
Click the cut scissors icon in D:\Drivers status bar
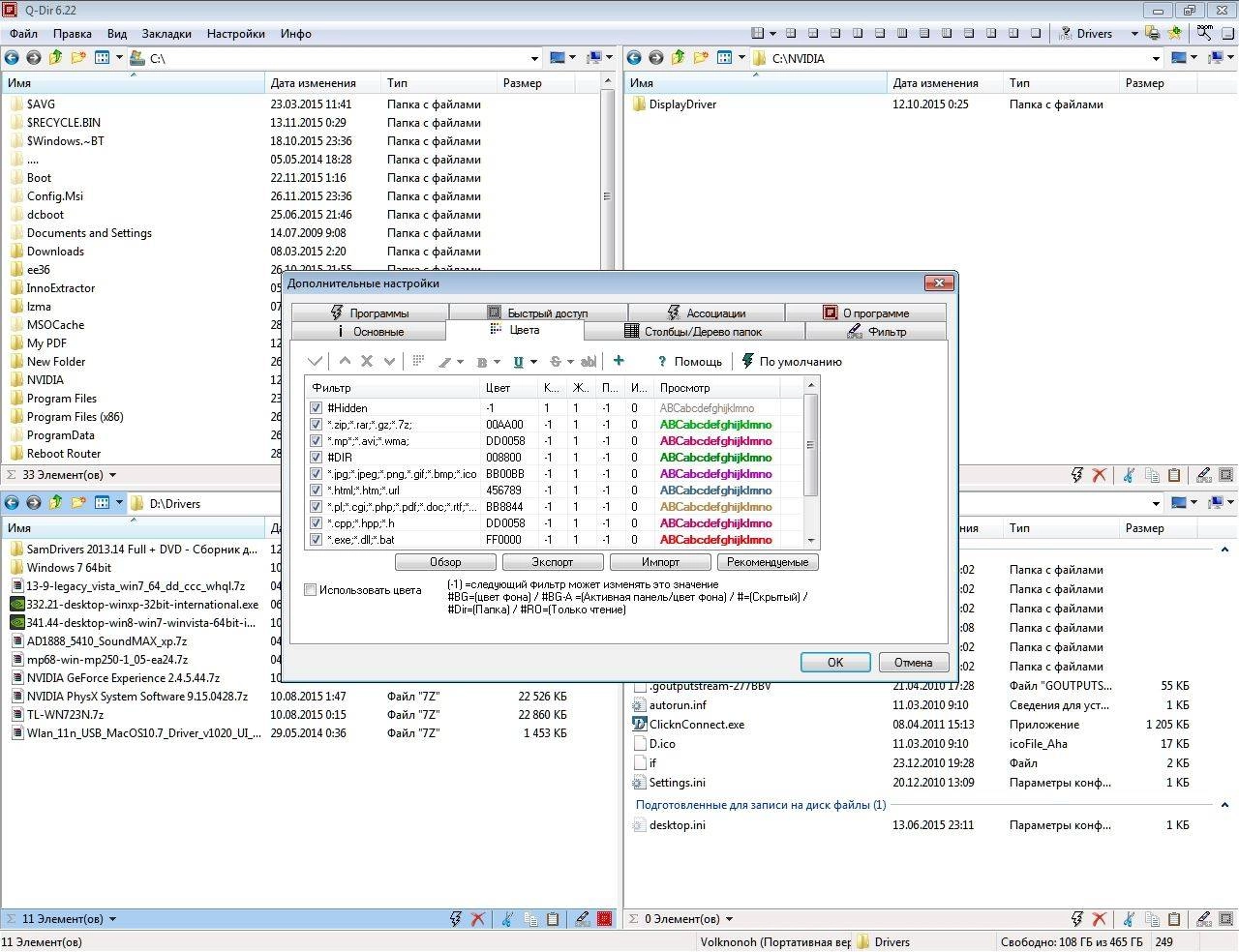(506, 919)
